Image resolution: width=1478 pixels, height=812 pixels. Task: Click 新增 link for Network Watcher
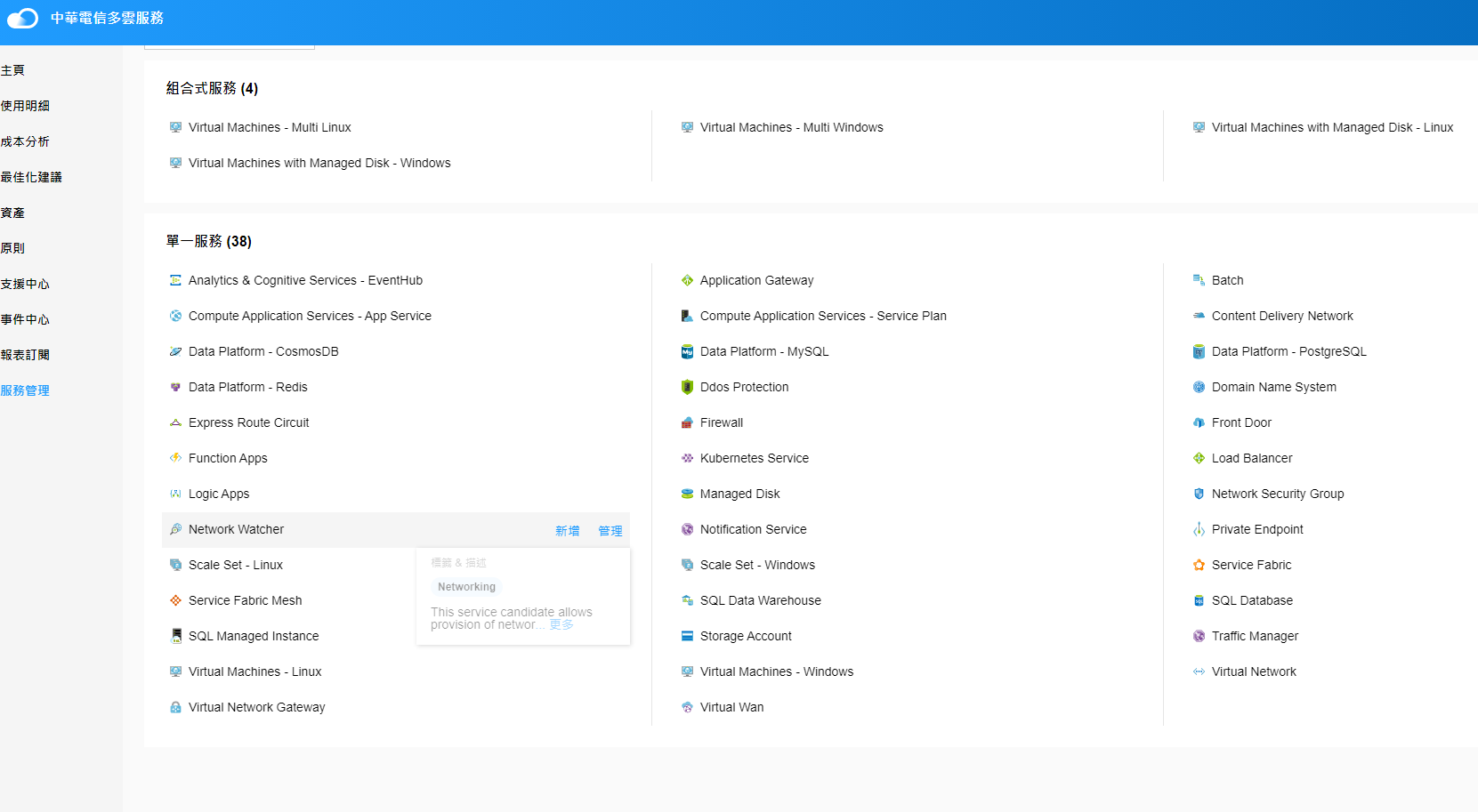568,531
